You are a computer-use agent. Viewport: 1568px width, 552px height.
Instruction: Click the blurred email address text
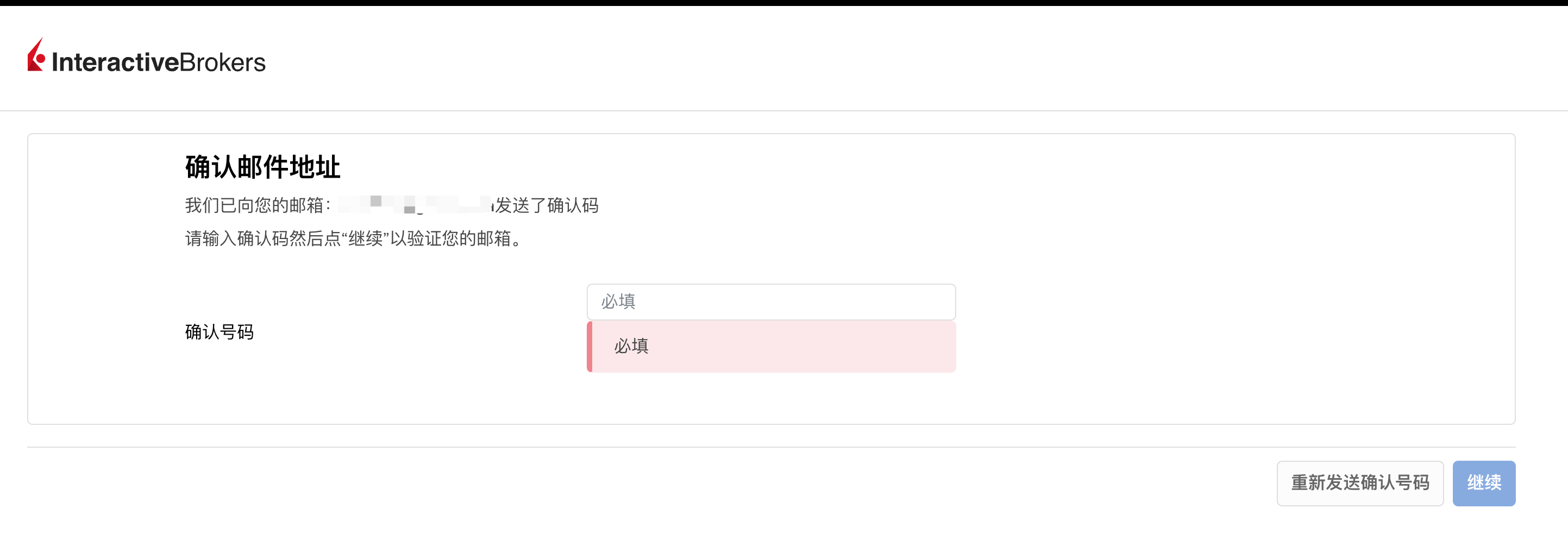(x=415, y=205)
